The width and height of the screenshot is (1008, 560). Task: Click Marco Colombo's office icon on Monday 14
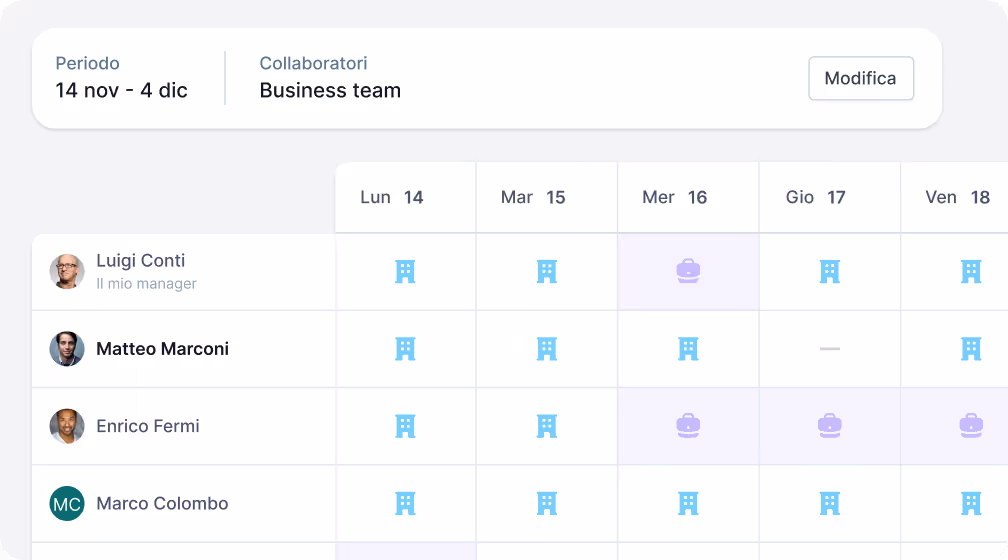pyautogui.click(x=405, y=503)
